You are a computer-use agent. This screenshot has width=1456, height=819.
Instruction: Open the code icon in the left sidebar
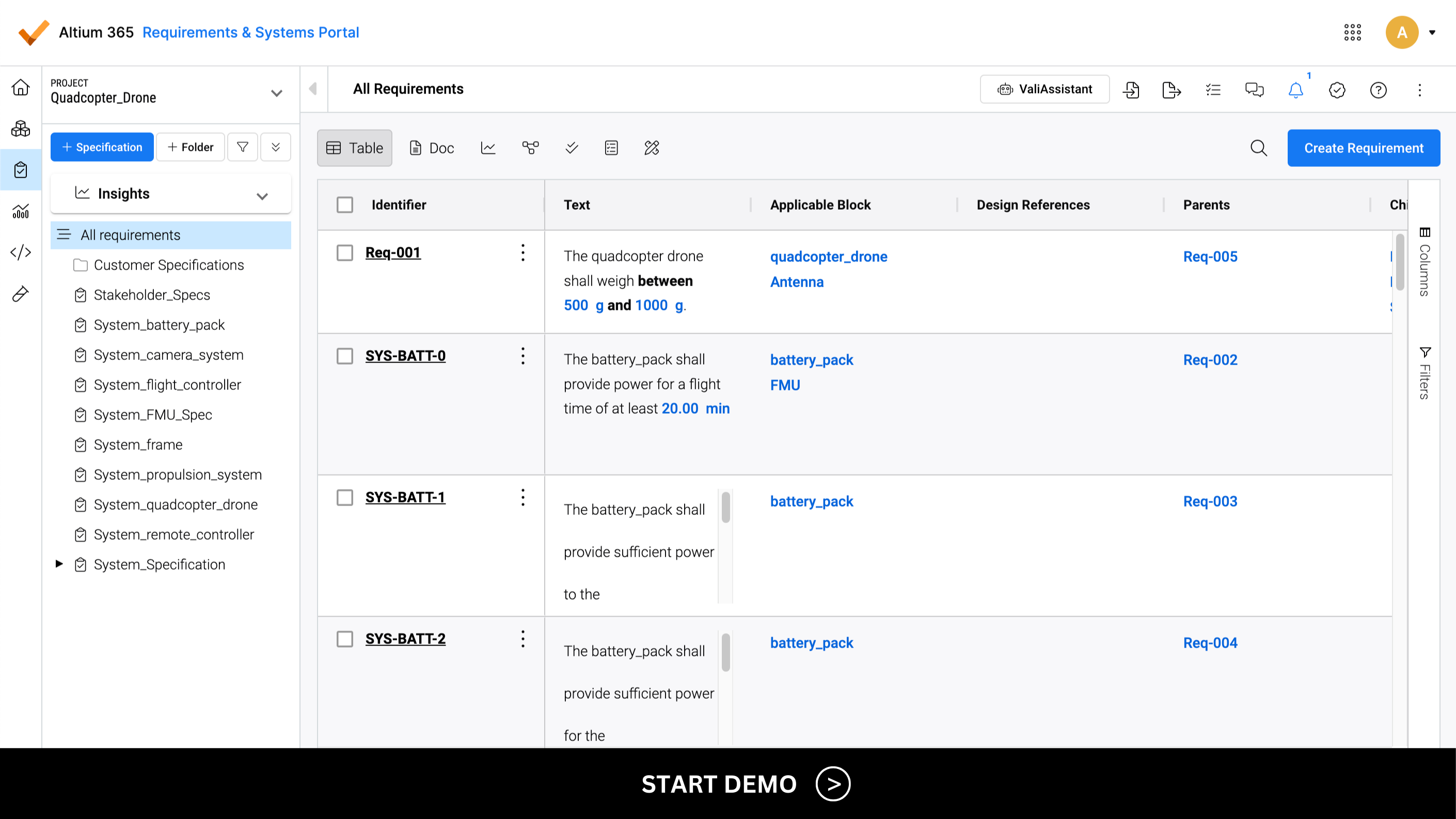click(x=21, y=252)
